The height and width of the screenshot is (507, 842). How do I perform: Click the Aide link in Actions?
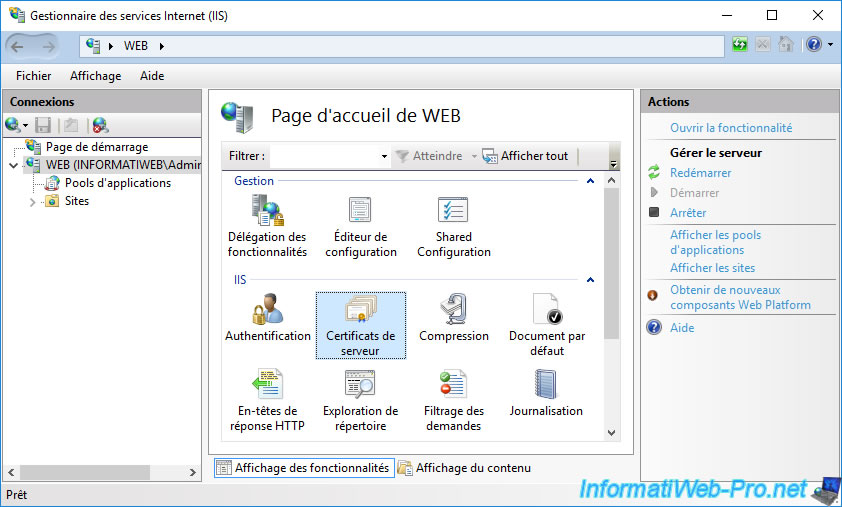click(682, 328)
